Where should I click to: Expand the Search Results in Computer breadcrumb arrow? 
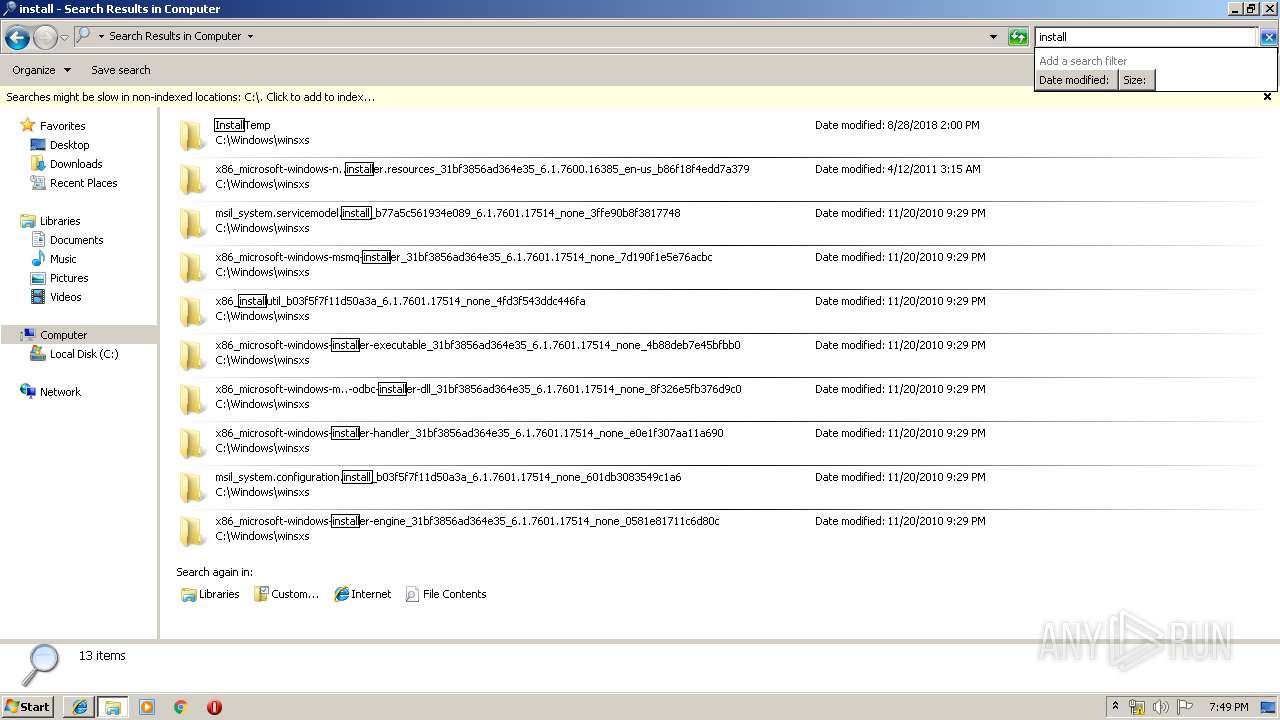250,36
